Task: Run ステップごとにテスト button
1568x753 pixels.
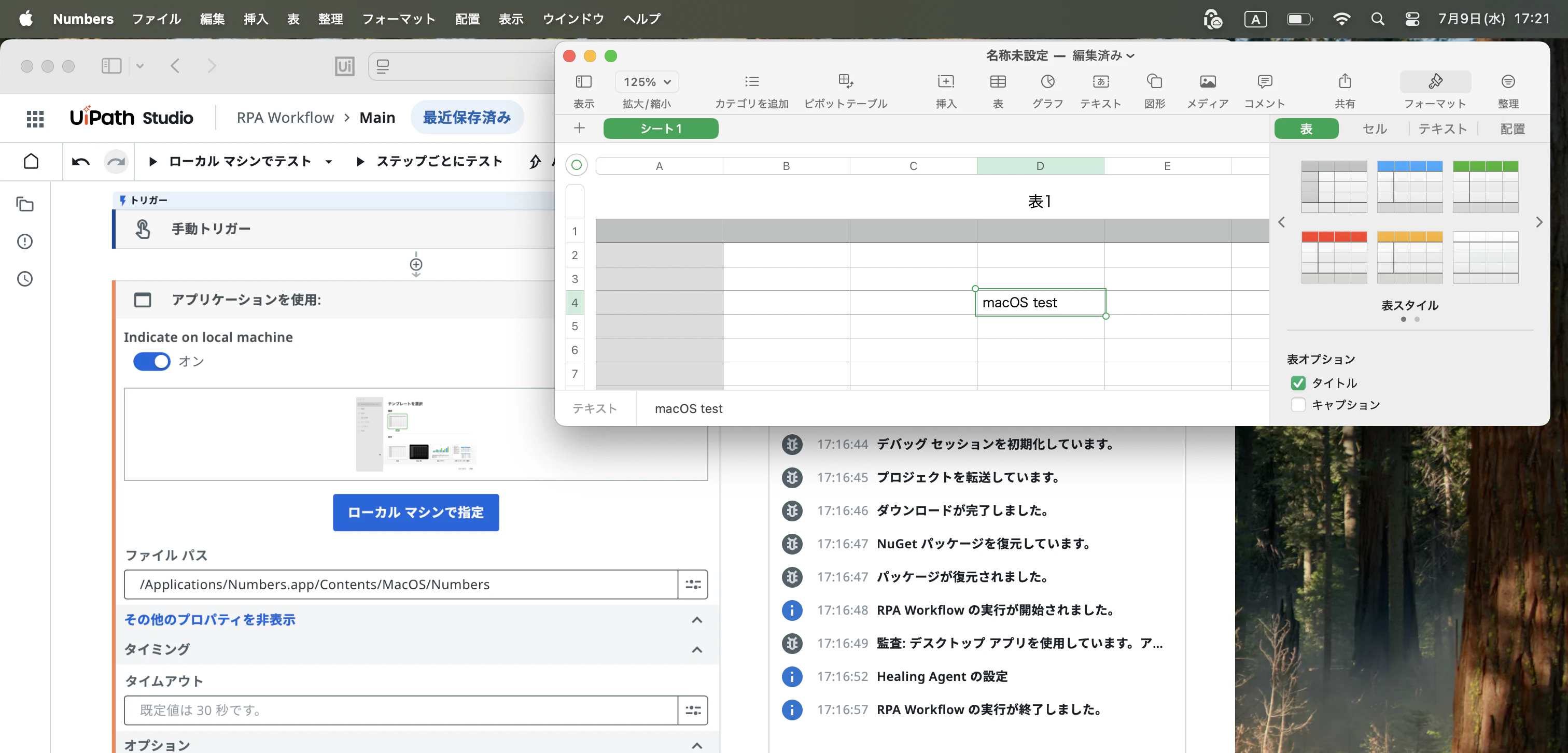Action: coord(429,161)
